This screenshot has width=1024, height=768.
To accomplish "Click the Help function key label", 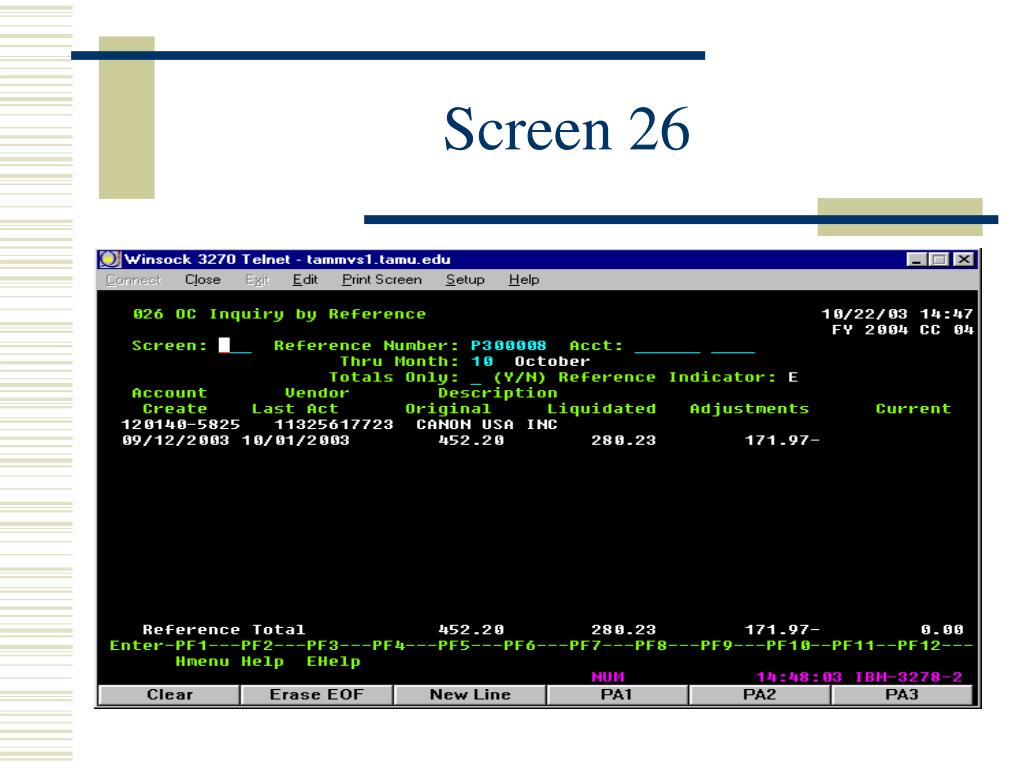I will pos(263,662).
